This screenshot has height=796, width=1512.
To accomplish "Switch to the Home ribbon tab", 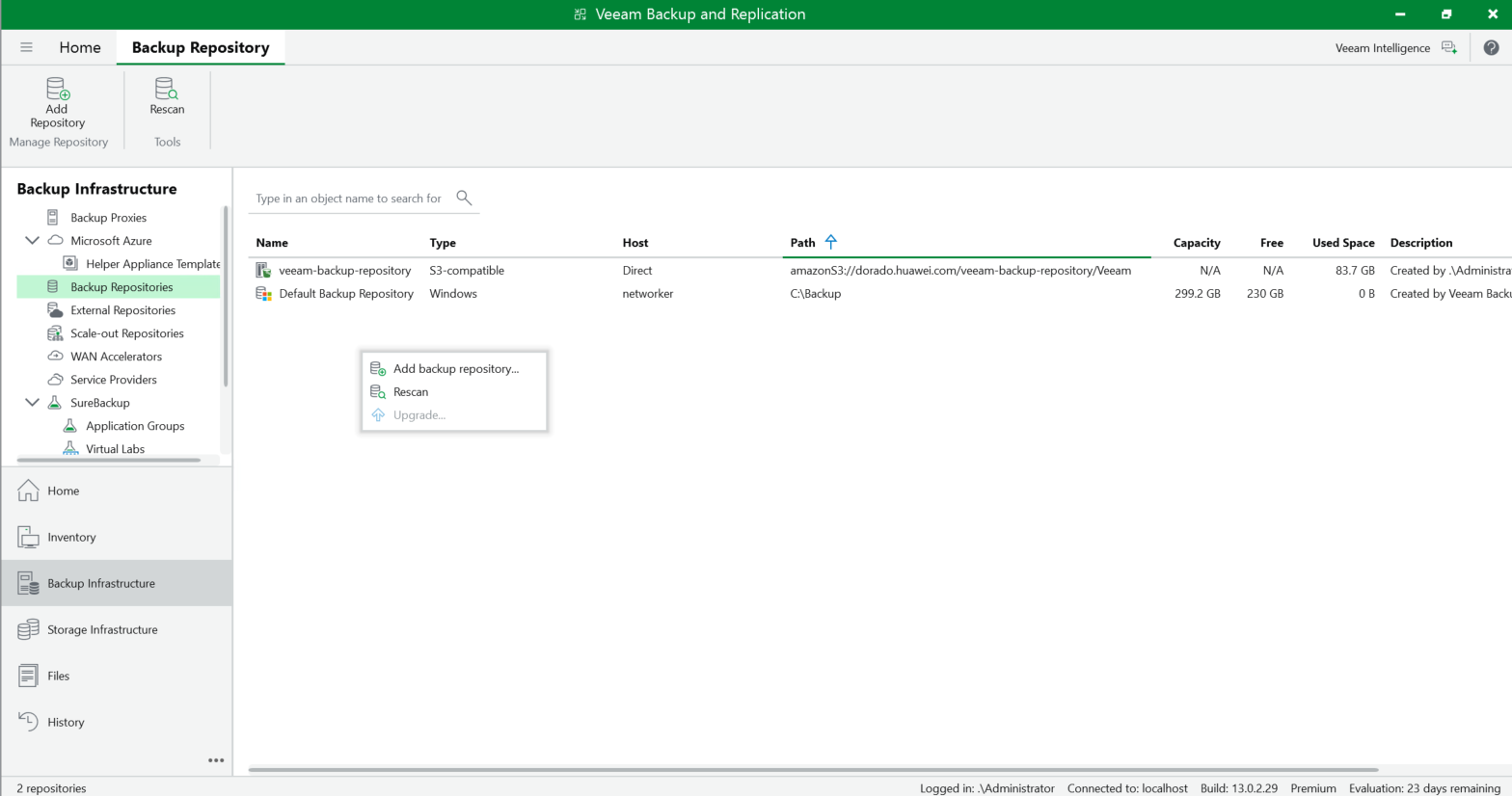I will point(80,47).
